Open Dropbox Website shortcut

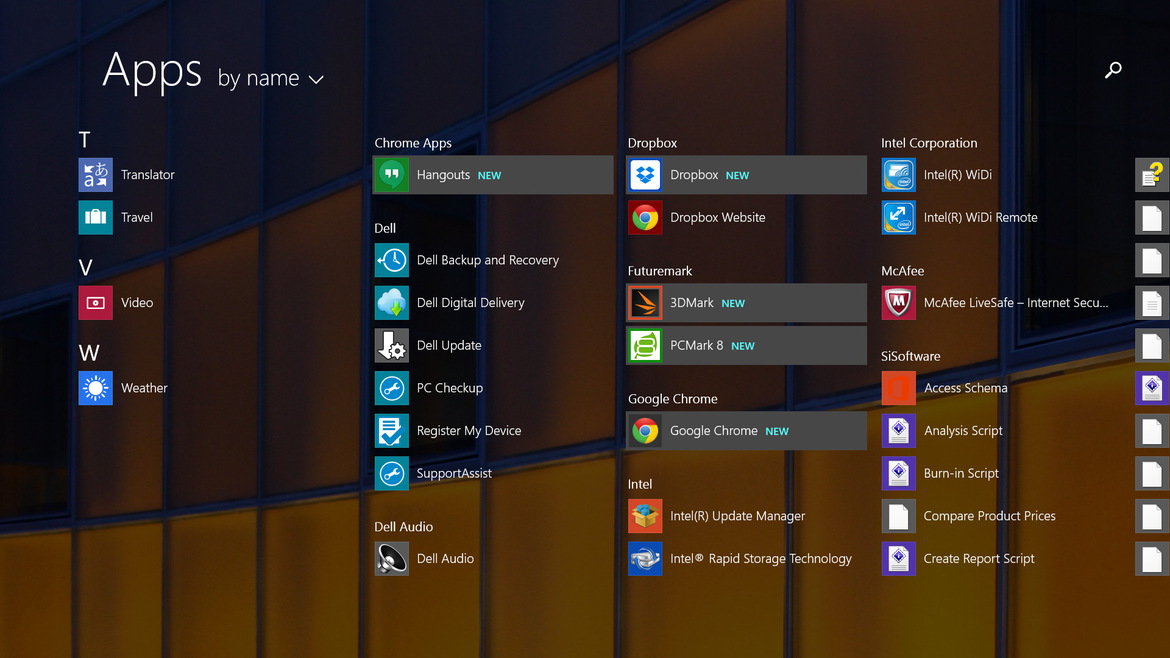[x=697, y=217]
